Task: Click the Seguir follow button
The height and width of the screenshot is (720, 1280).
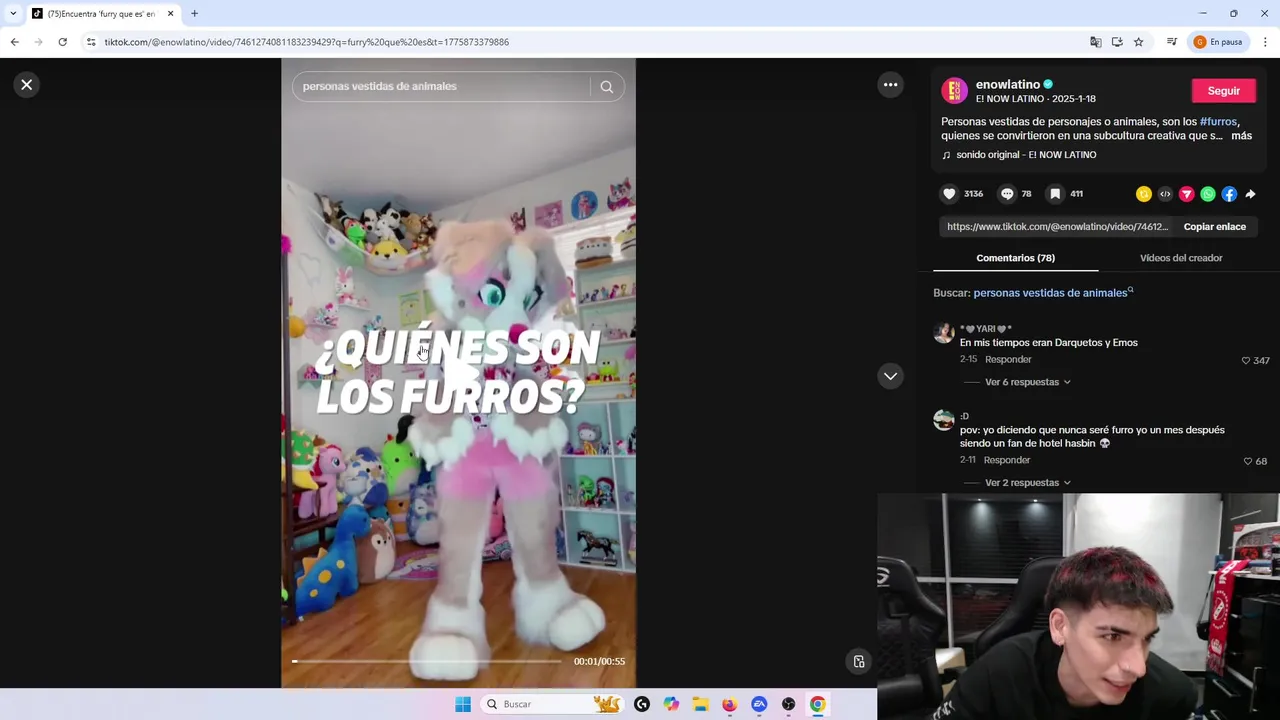Action: click(x=1223, y=91)
